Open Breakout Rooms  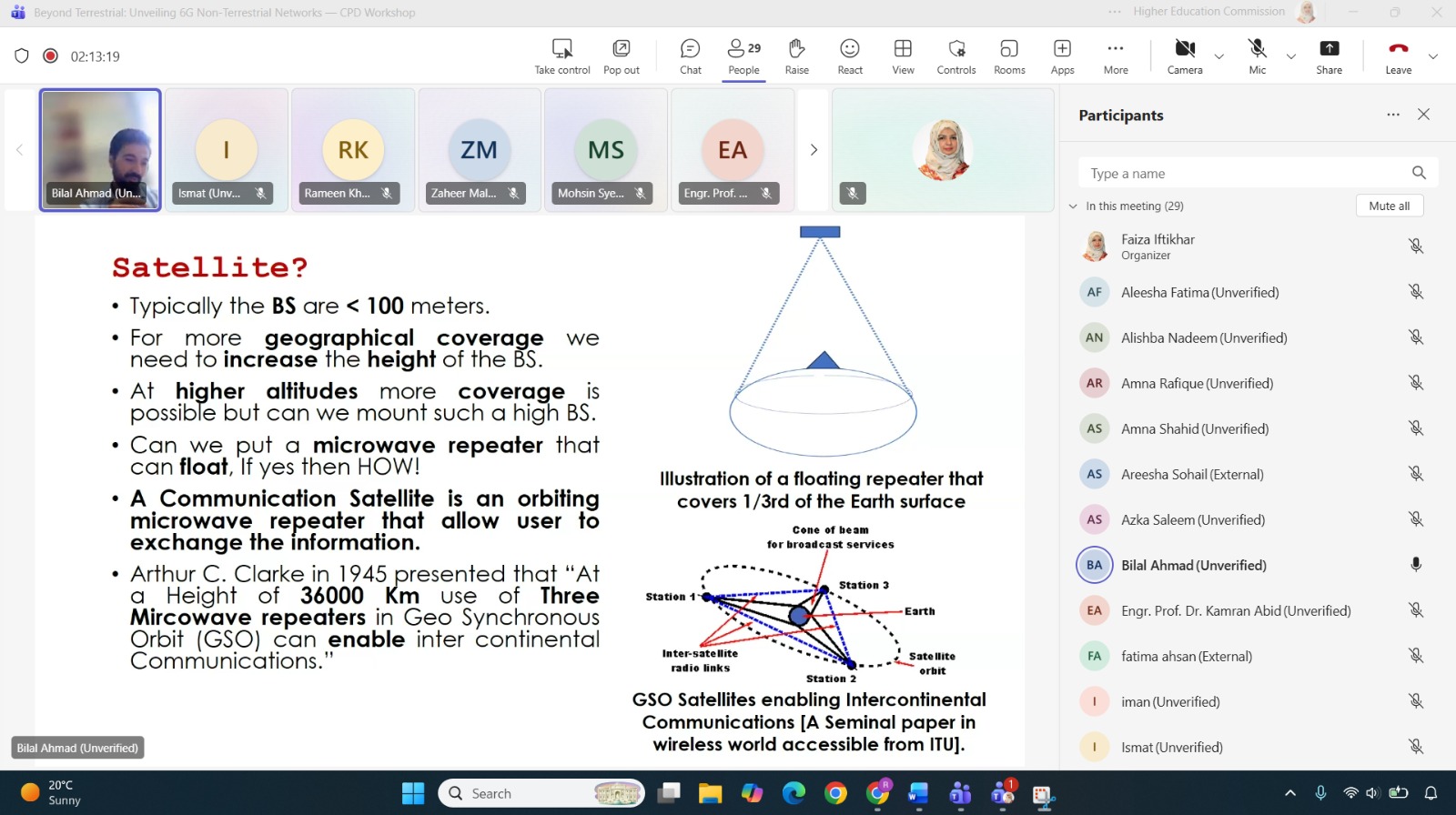click(1008, 56)
